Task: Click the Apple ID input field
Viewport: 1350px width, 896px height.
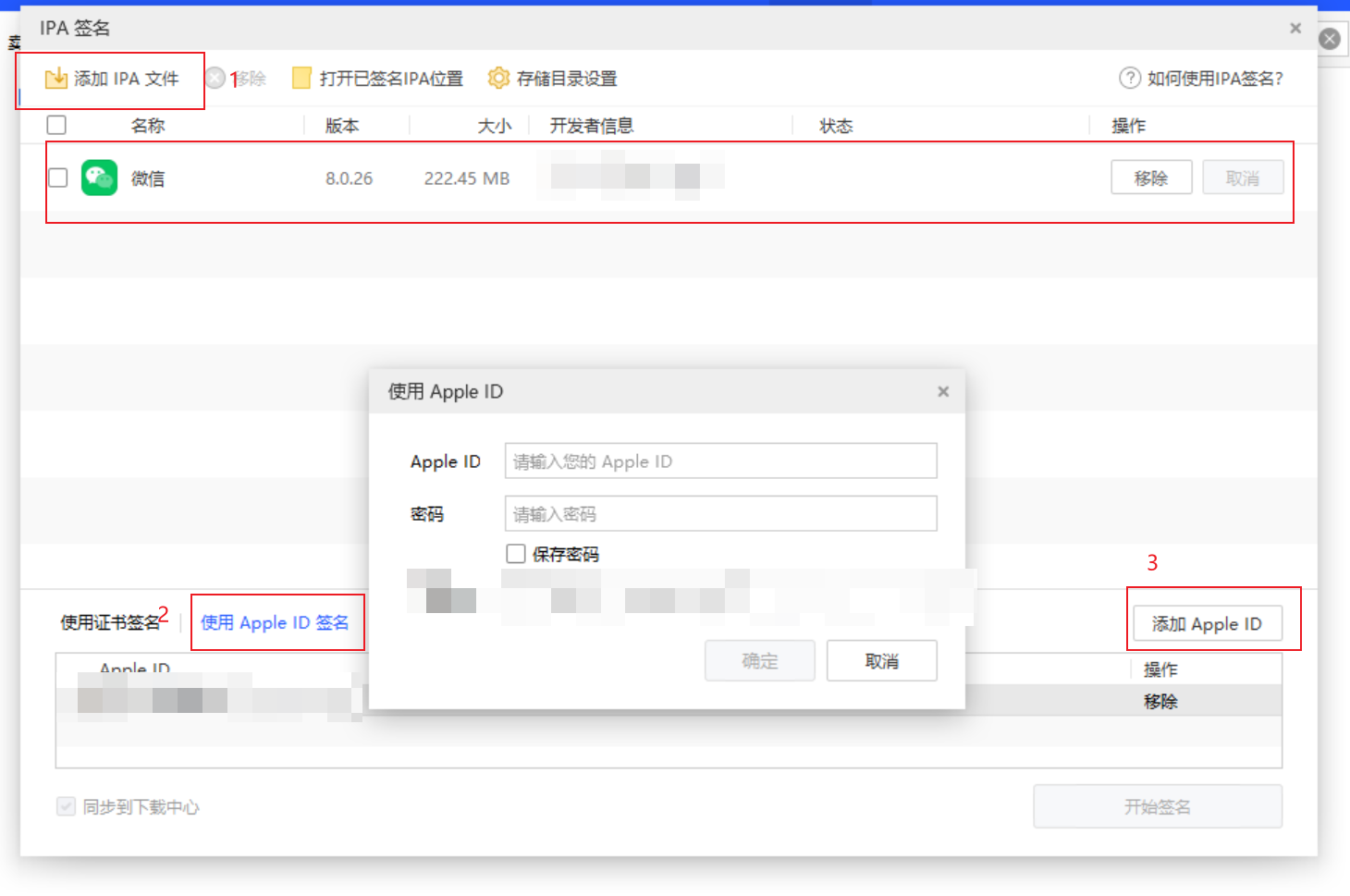Action: (721, 460)
